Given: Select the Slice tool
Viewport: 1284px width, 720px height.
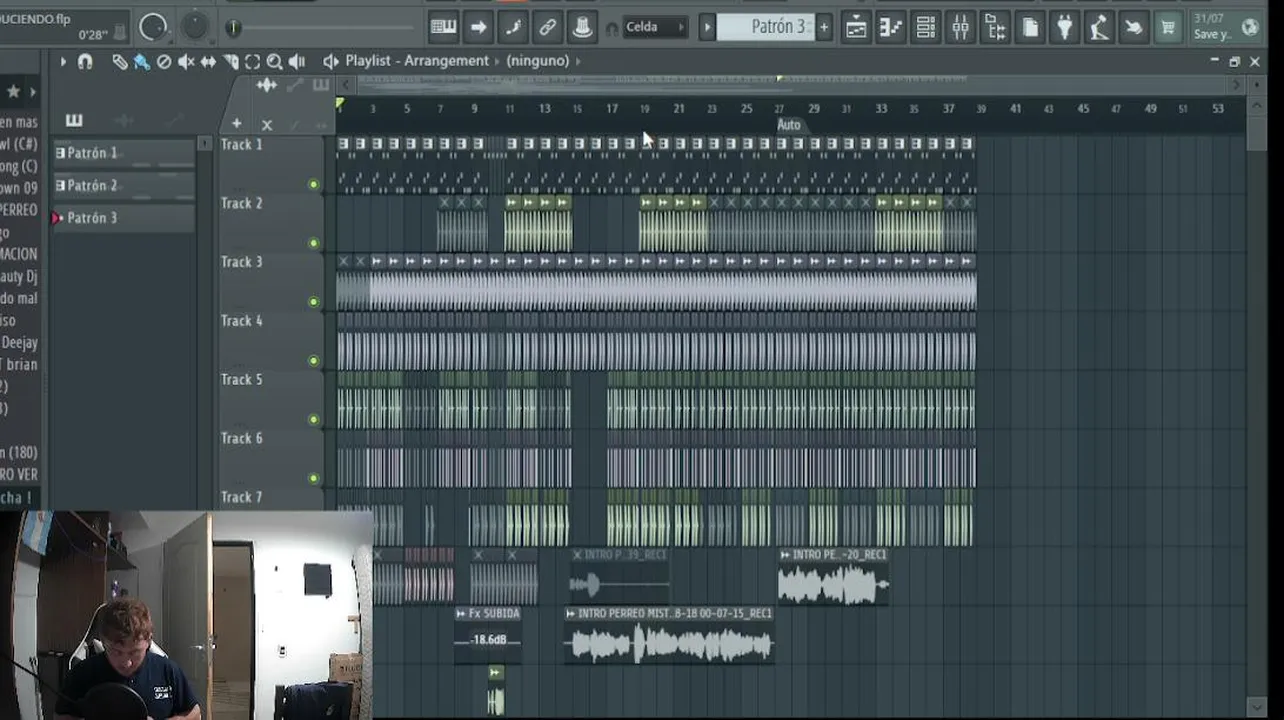Looking at the screenshot, I should tap(230, 62).
